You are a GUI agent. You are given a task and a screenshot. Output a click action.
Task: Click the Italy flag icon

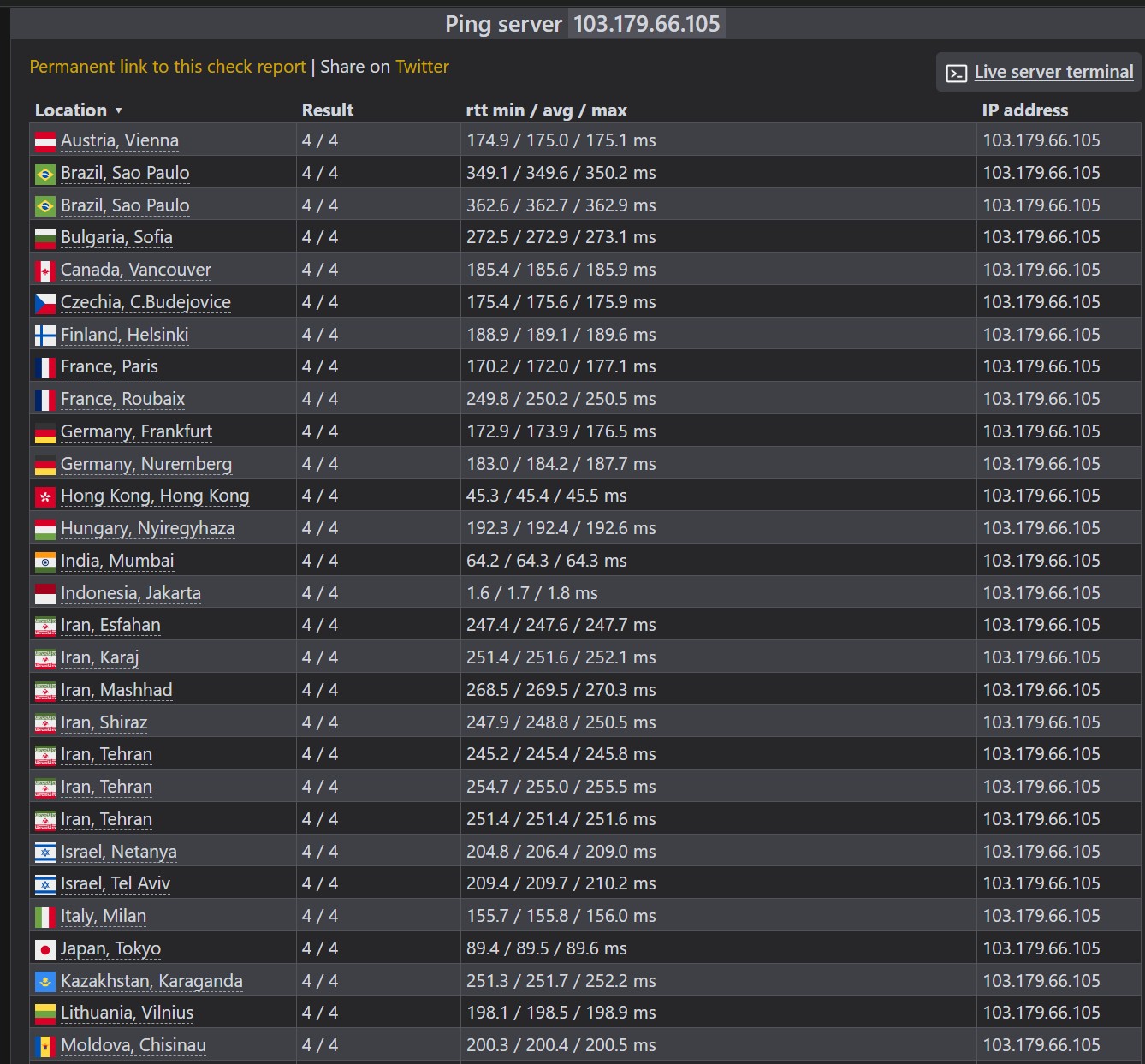(x=45, y=917)
